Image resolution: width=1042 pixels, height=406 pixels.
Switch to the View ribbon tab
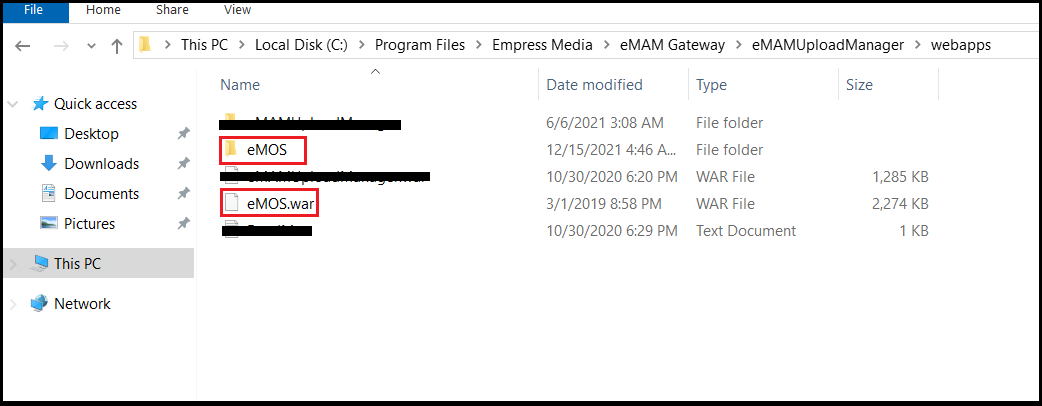[237, 9]
